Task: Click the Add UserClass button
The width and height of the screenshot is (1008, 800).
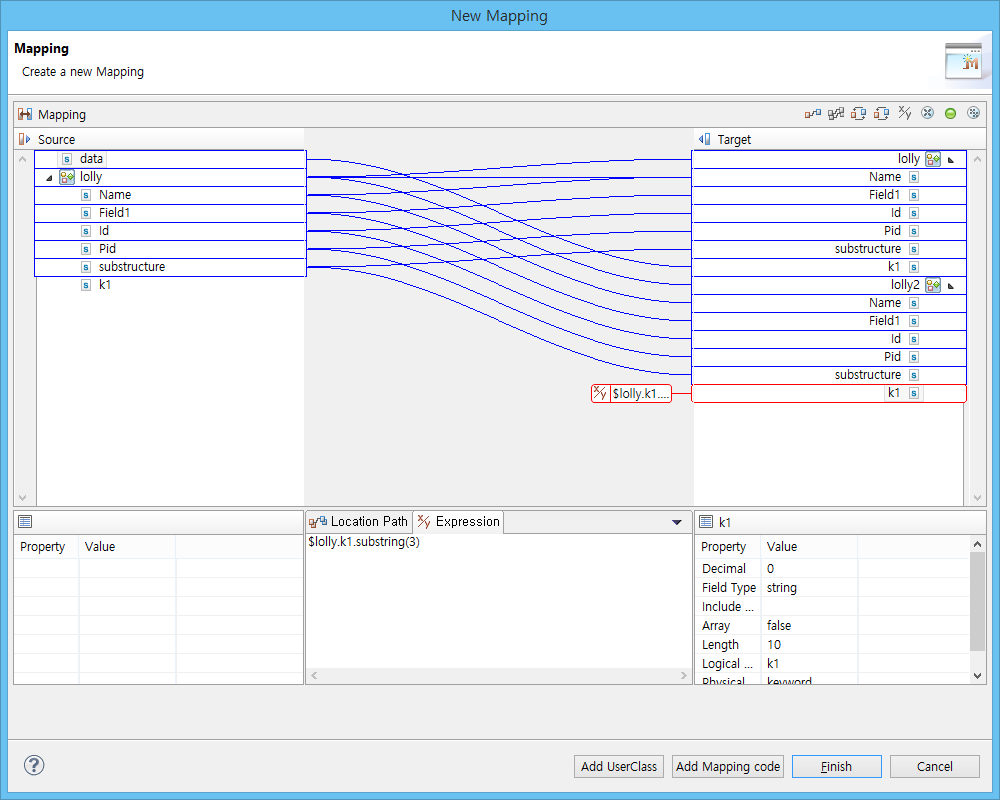Action: (618, 766)
